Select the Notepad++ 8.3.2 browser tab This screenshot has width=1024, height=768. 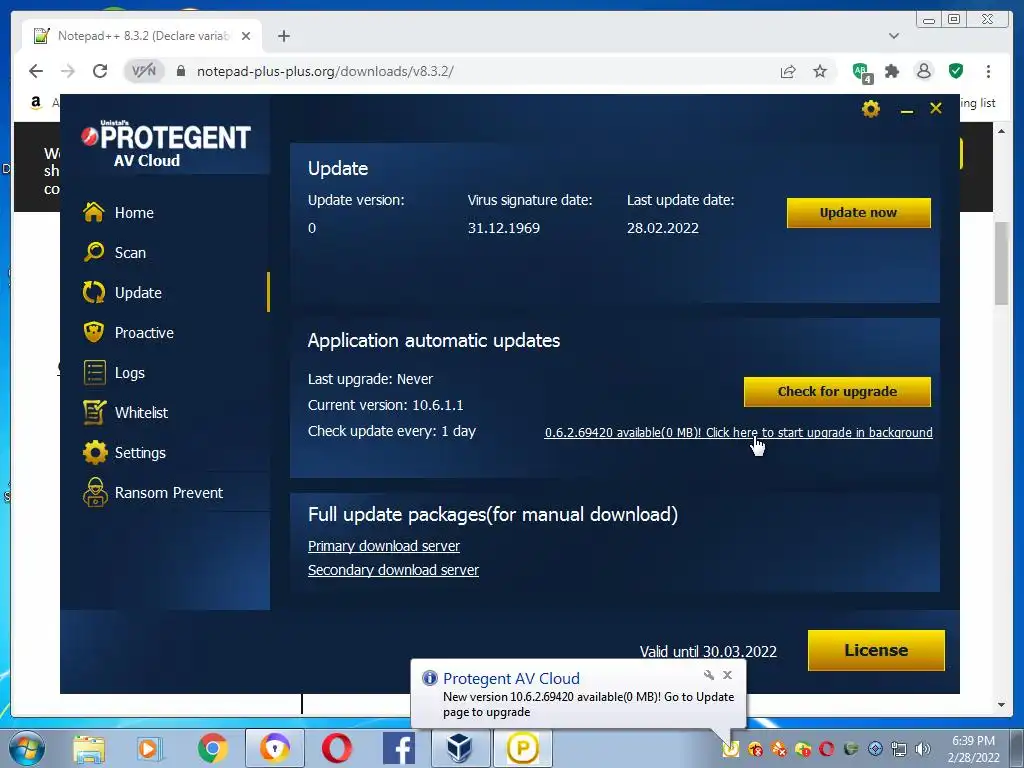coord(140,36)
